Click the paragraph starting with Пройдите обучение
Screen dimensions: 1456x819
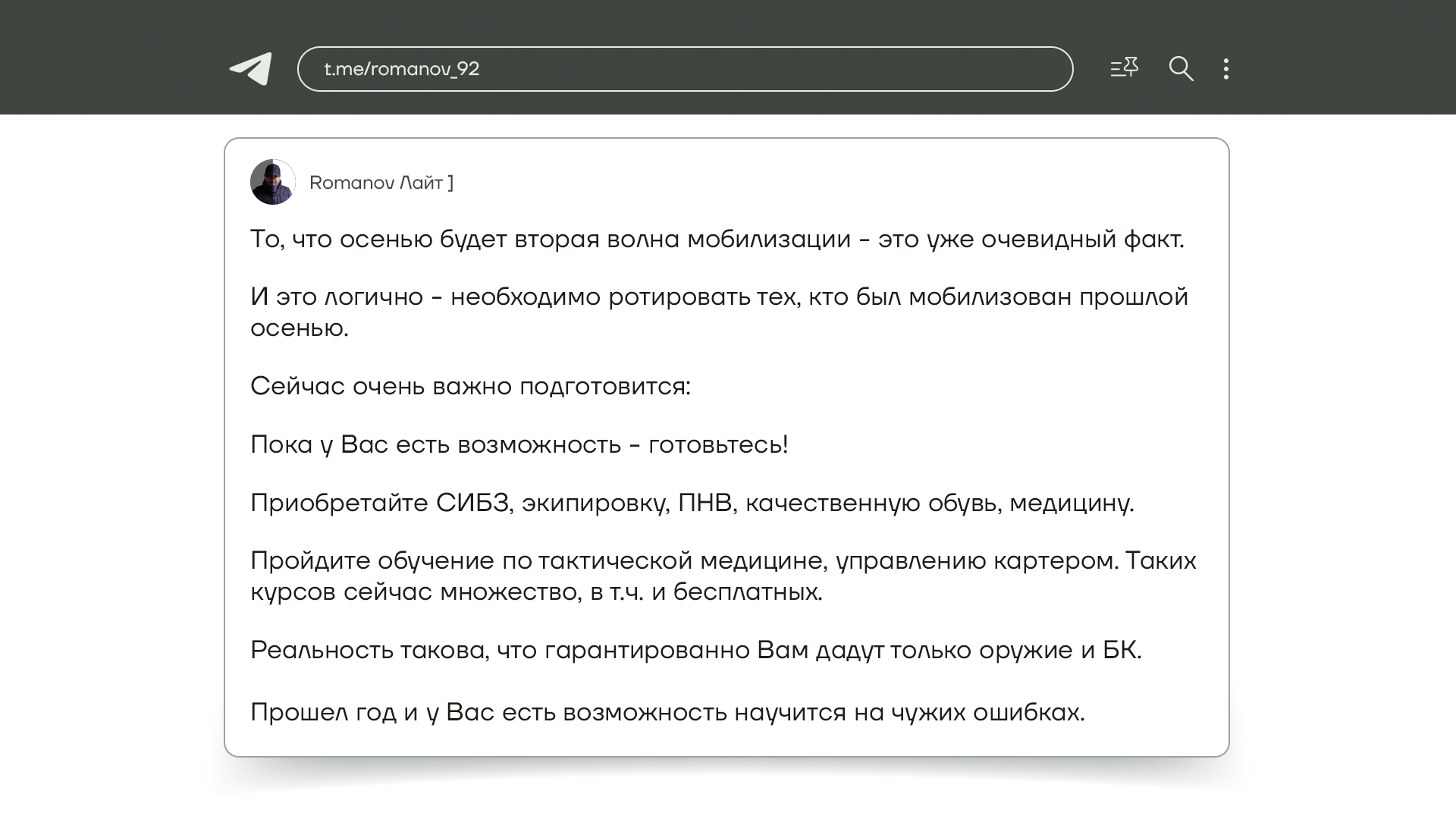(x=723, y=561)
